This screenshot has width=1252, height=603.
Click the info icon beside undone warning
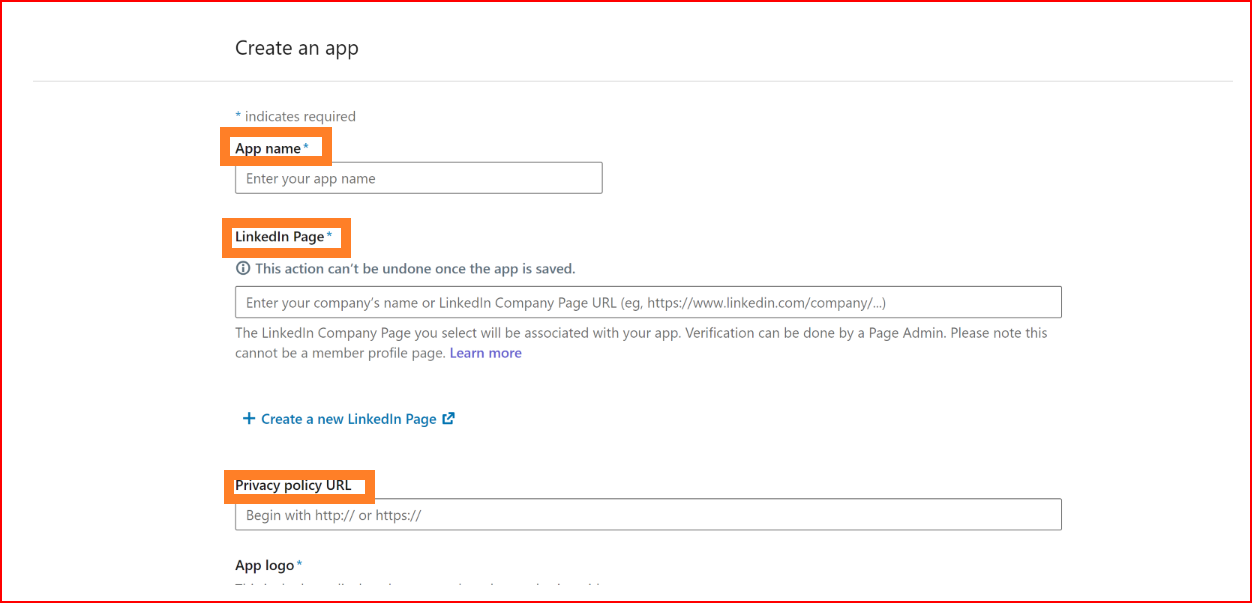(242, 268)
